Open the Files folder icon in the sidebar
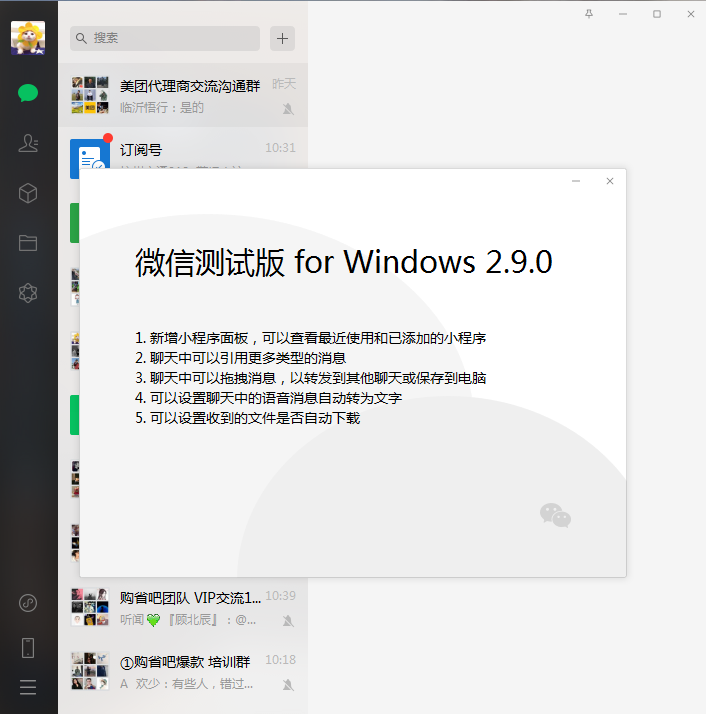The image size is (706, 714). [28, 243]
